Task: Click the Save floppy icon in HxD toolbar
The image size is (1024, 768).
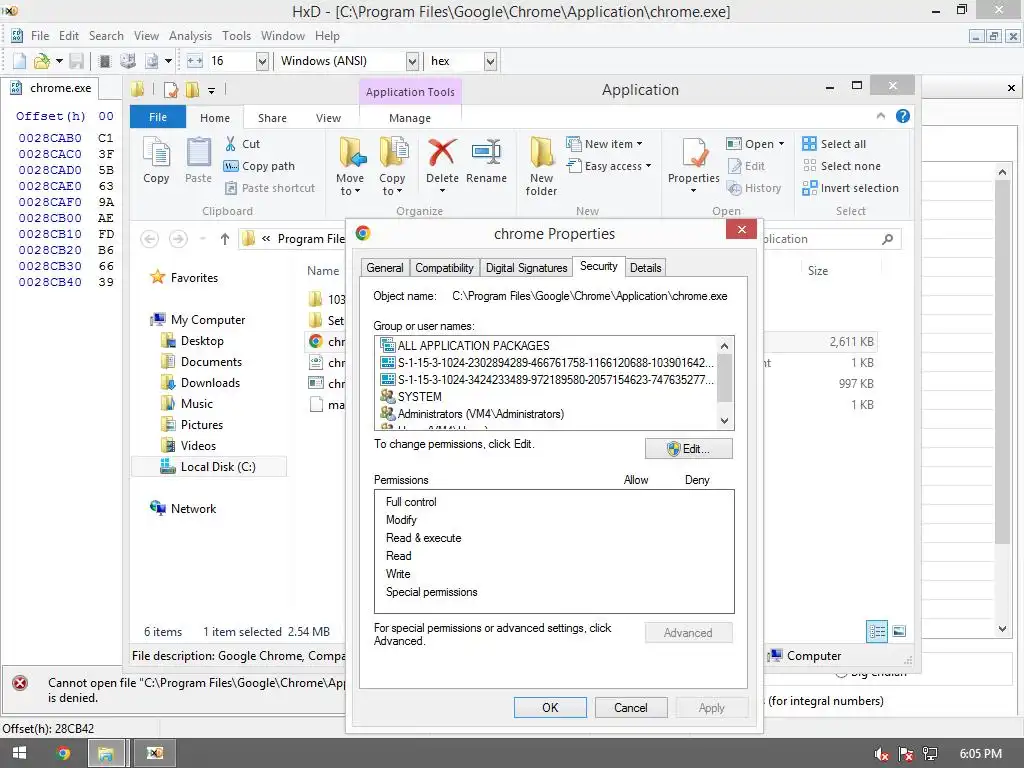Action: pyautogui.click(x=76, y=61)
